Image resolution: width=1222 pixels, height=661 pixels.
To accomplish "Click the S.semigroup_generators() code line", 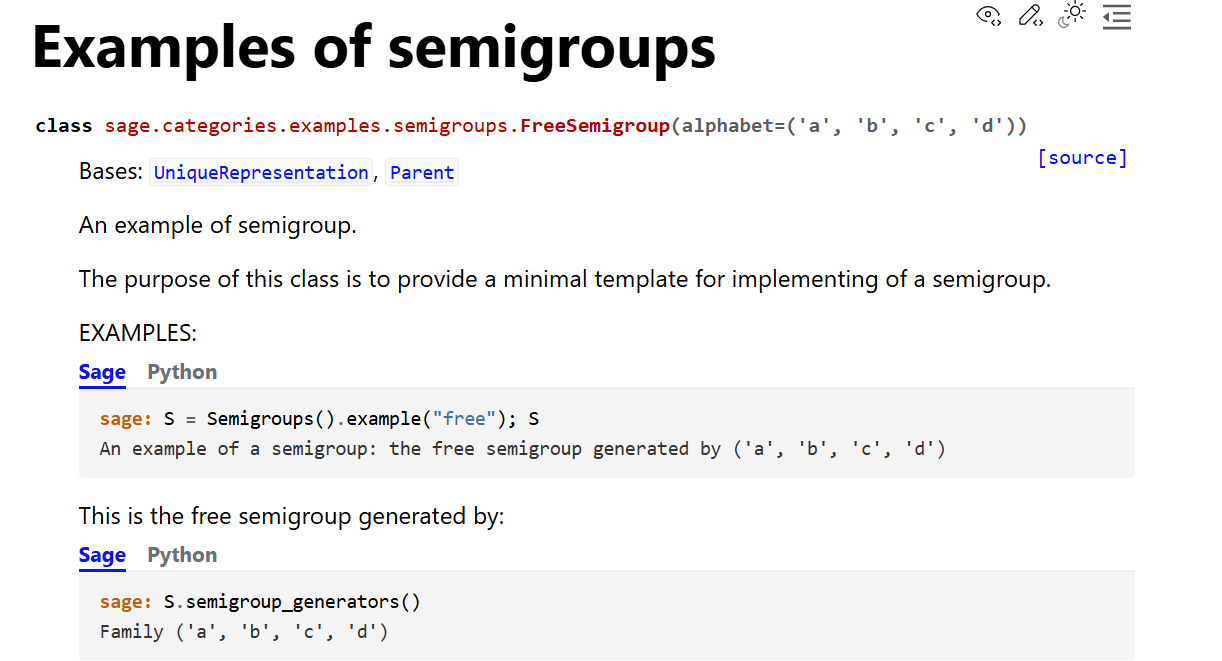I will point(292,602).
